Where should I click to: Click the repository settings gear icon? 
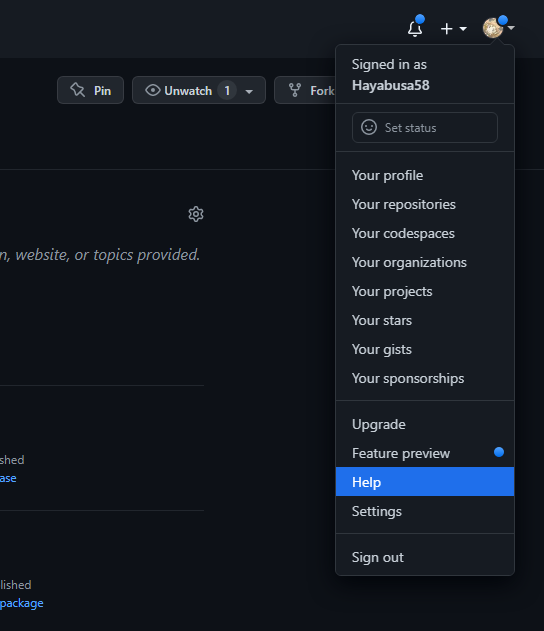tap(196, 214)
